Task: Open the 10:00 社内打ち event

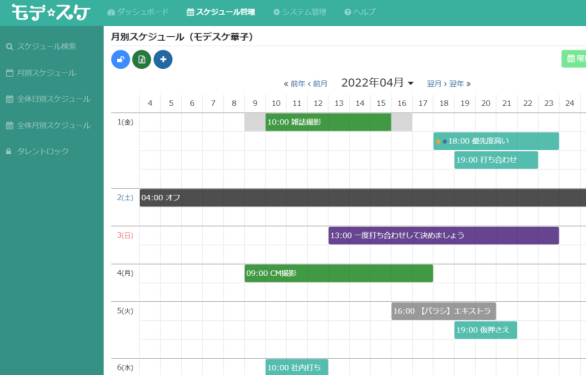Action: [x=297, y=367]
